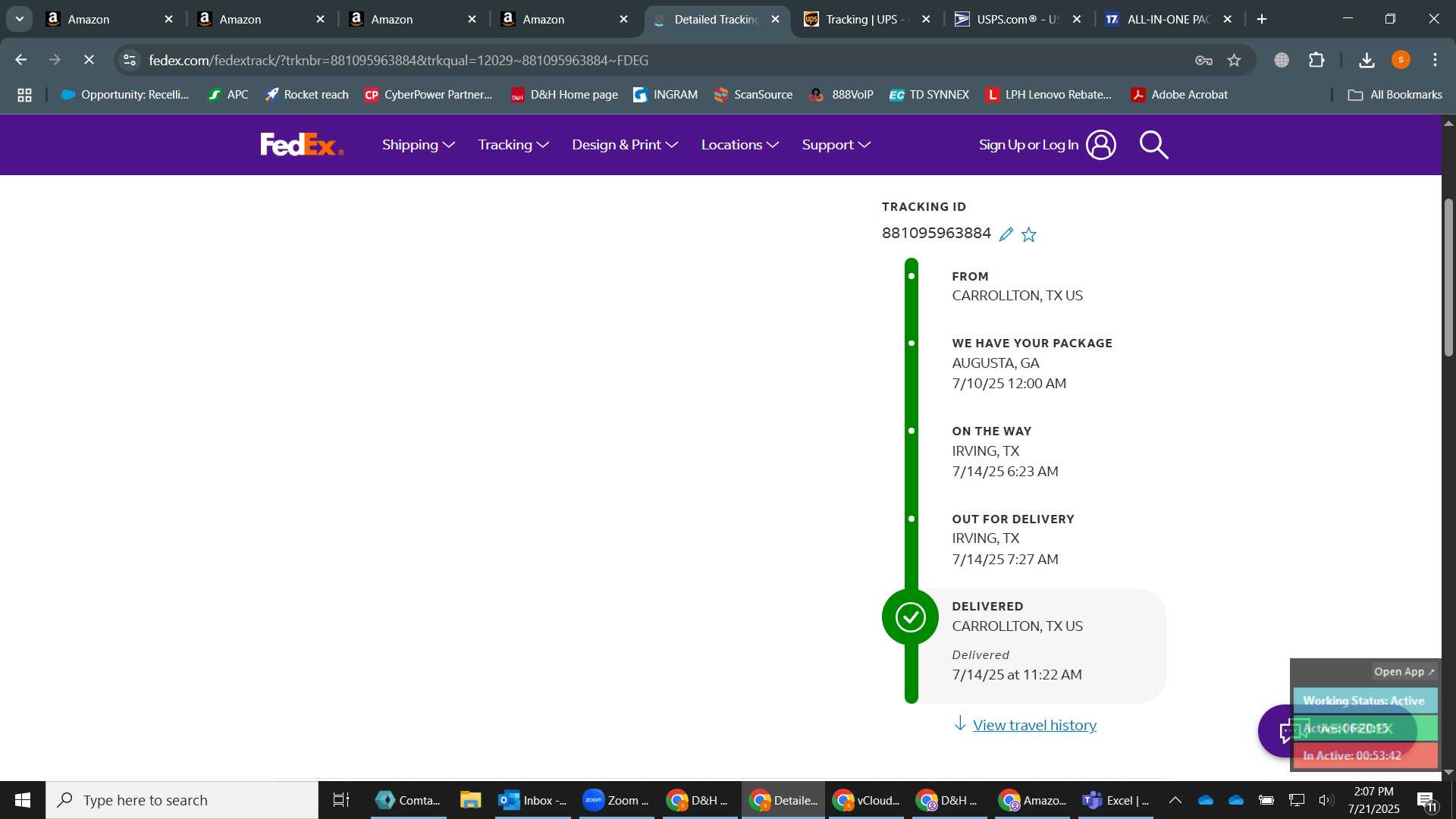The height and width of the screenshot is (819, 1456).
Task: Expand the Shipping menu
Action: tap(418, 145)
